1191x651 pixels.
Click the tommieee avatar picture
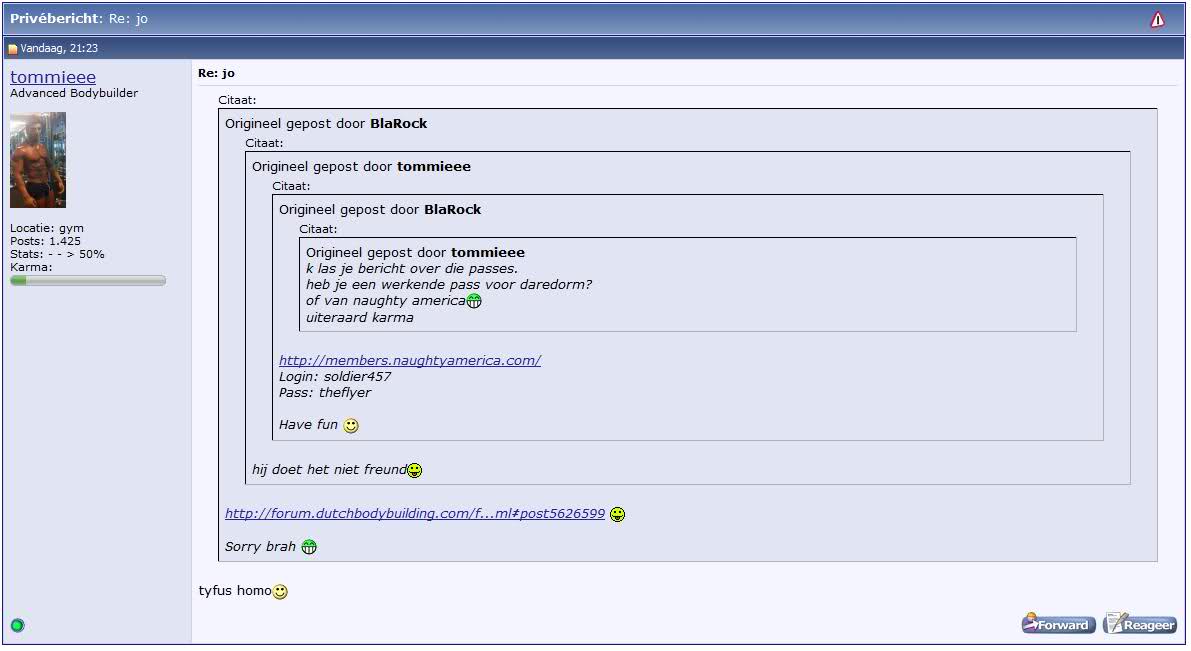point(38,160)
